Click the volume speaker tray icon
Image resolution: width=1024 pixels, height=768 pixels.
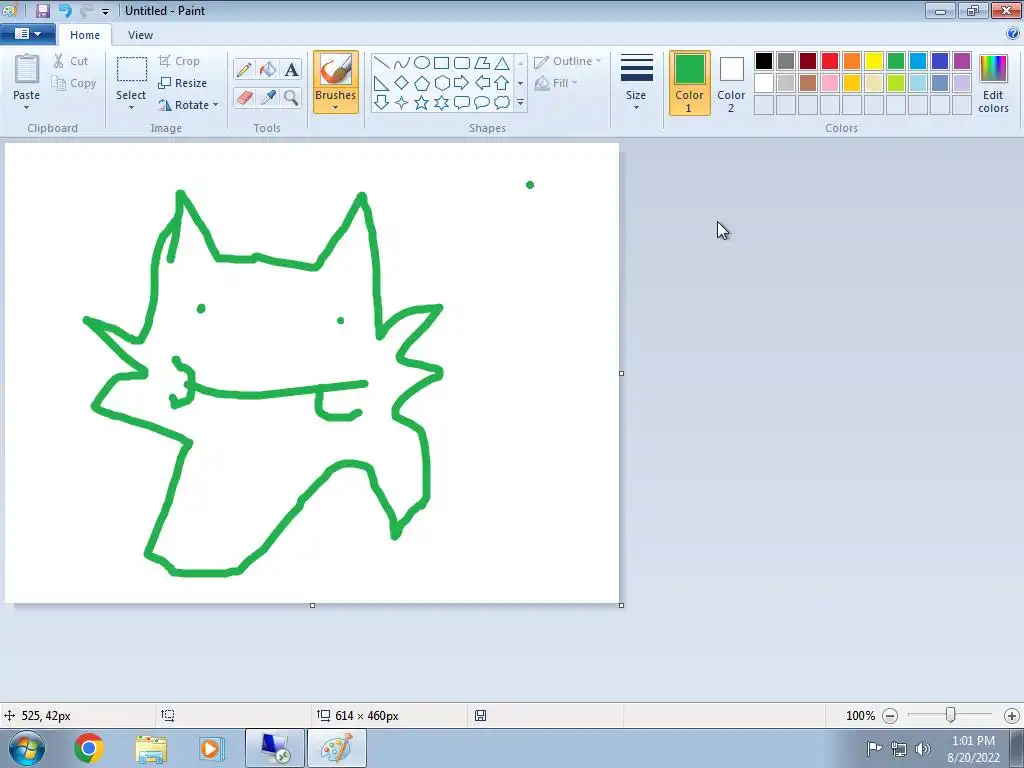923,748
